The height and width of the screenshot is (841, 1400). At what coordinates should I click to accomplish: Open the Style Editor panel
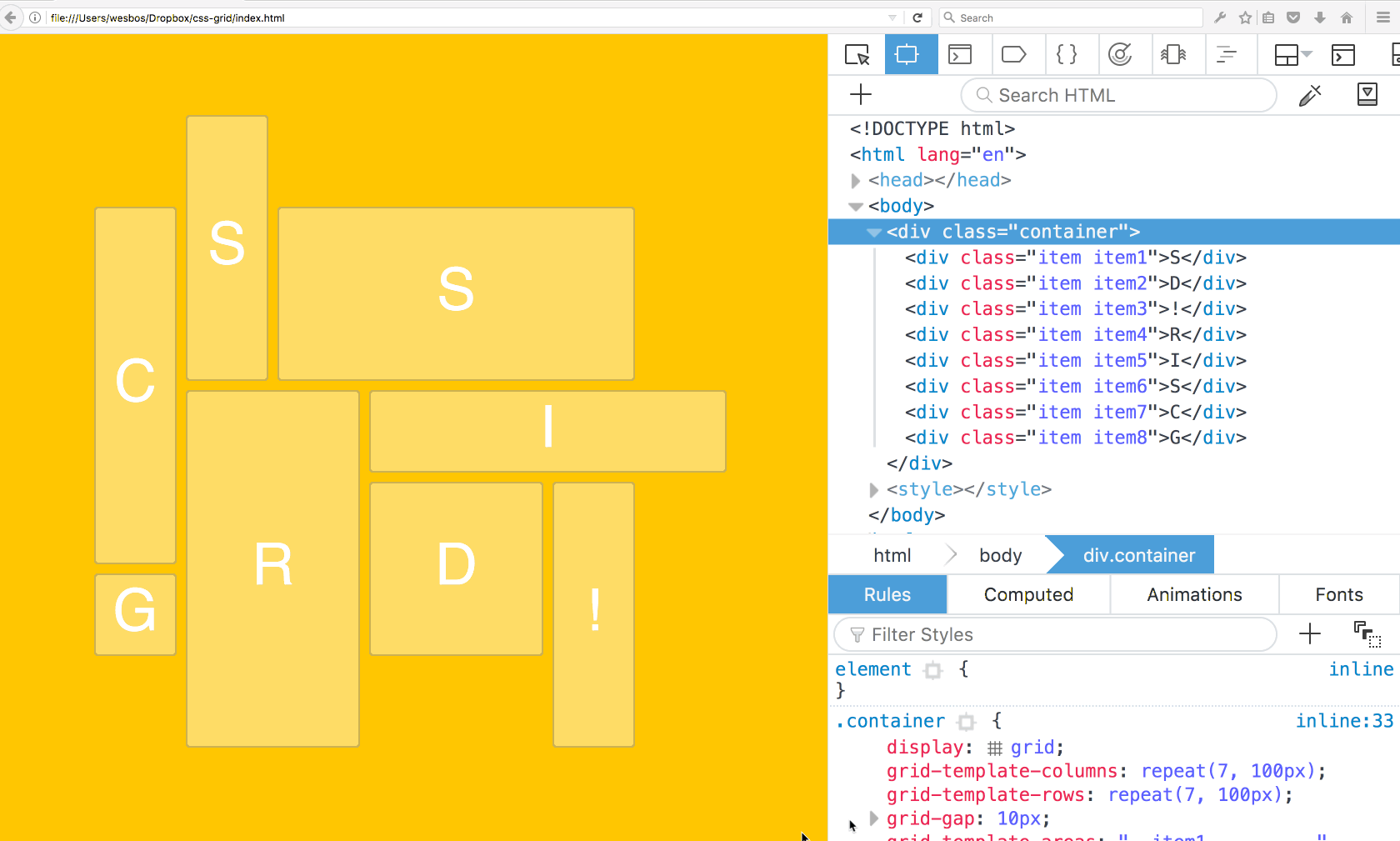coord(1067,55)
